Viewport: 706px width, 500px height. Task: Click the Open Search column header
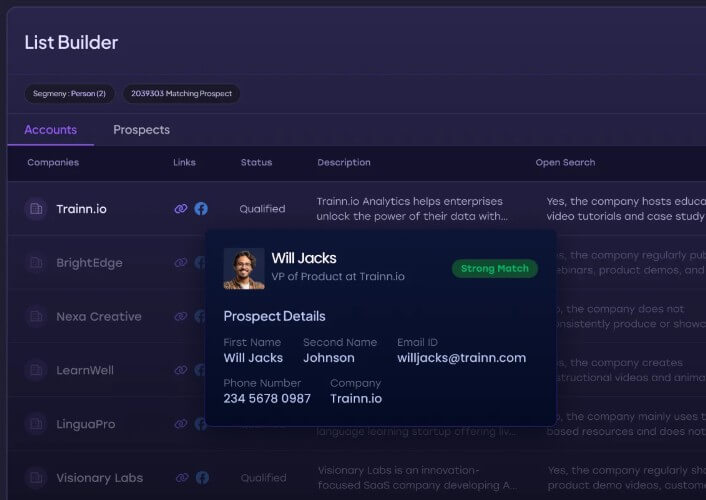coord(566,163)
